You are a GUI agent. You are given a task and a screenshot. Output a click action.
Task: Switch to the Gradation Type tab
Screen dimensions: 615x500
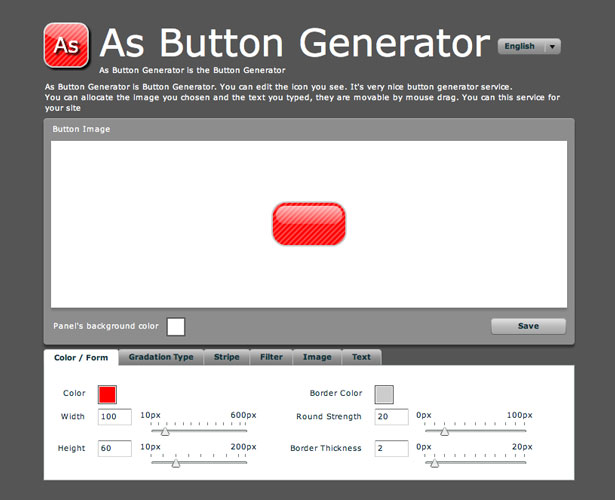click(161, 357)
